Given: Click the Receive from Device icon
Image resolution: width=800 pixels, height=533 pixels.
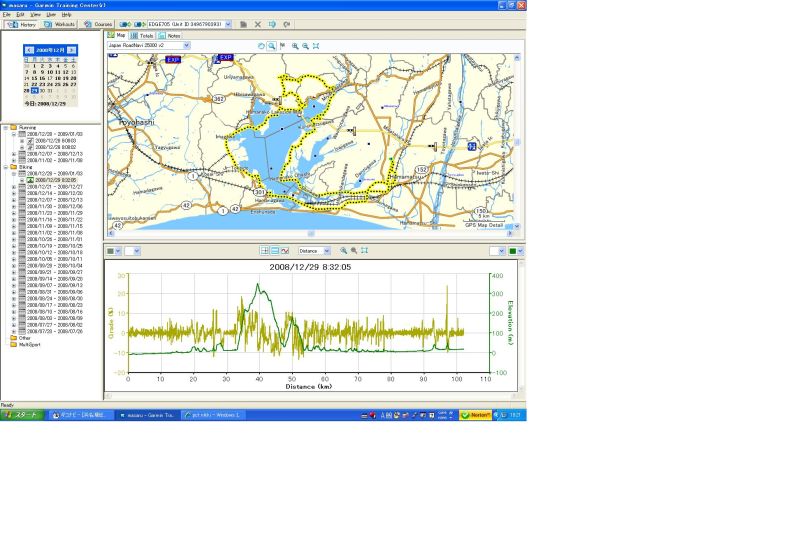Looking at the screenshot, I should 140,24.
